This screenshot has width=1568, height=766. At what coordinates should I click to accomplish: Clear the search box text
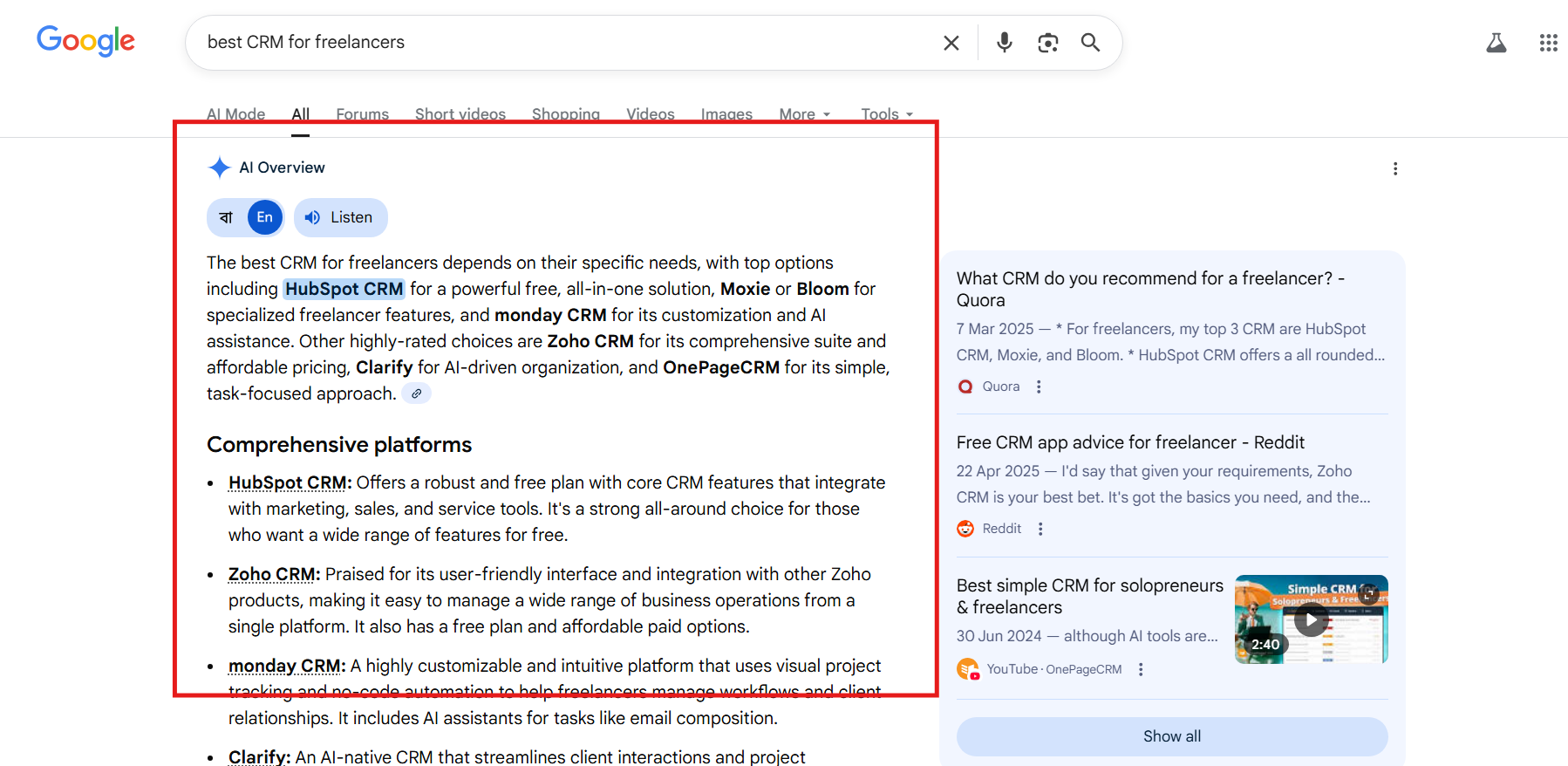coord(951,43)
